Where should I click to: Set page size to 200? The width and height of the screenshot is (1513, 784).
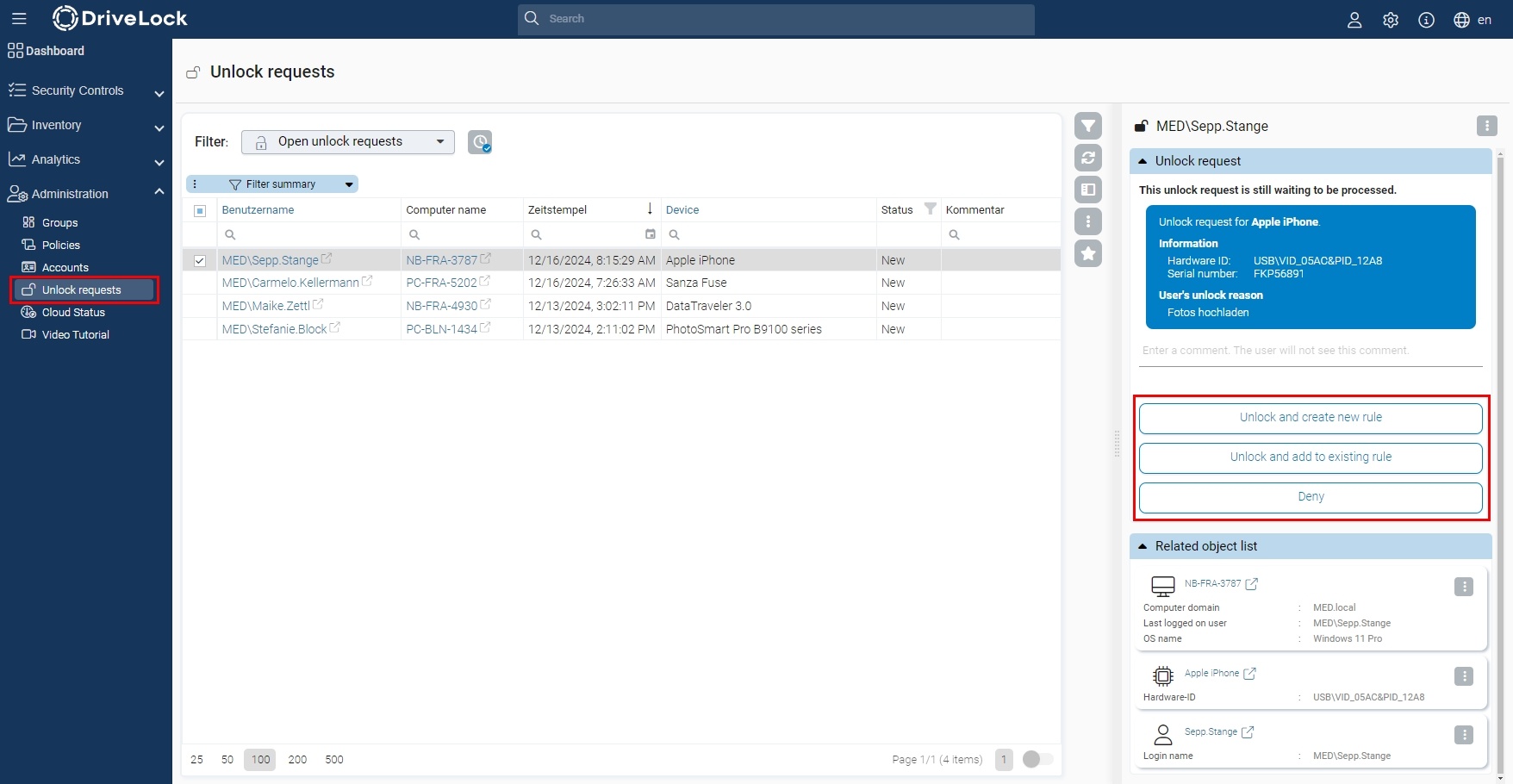[297, 759]
